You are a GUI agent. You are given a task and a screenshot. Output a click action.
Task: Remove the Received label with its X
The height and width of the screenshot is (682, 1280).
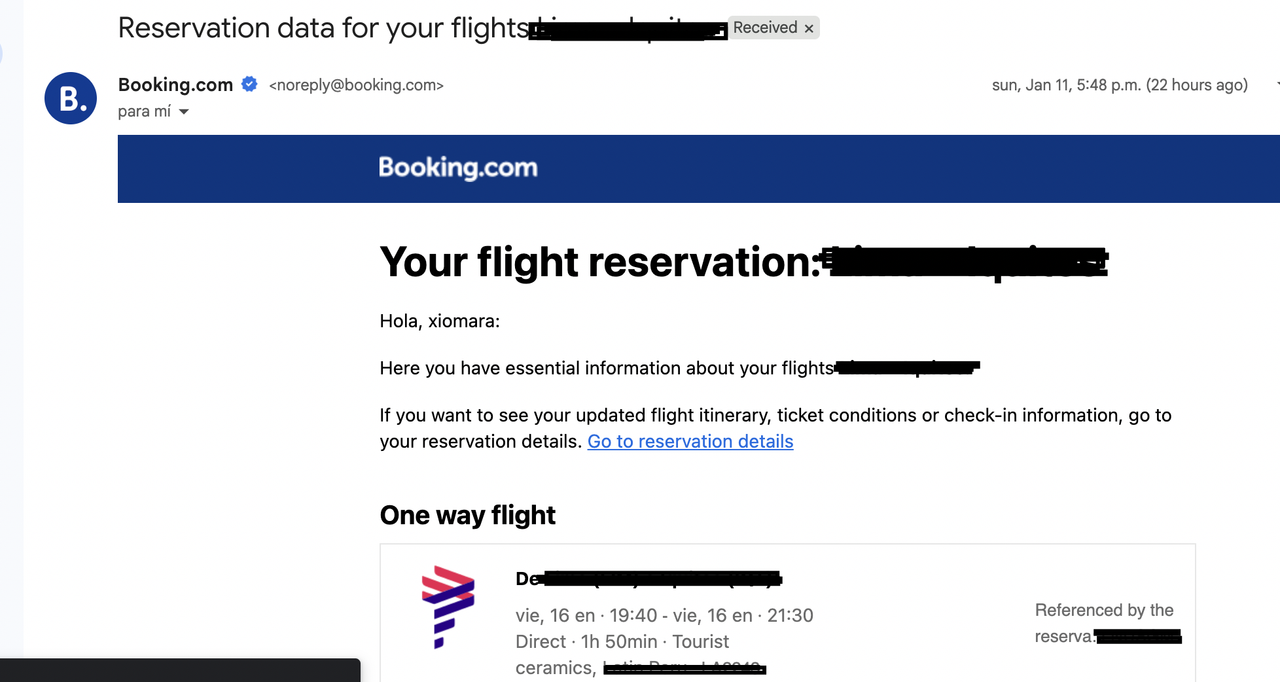coord(809,28)
